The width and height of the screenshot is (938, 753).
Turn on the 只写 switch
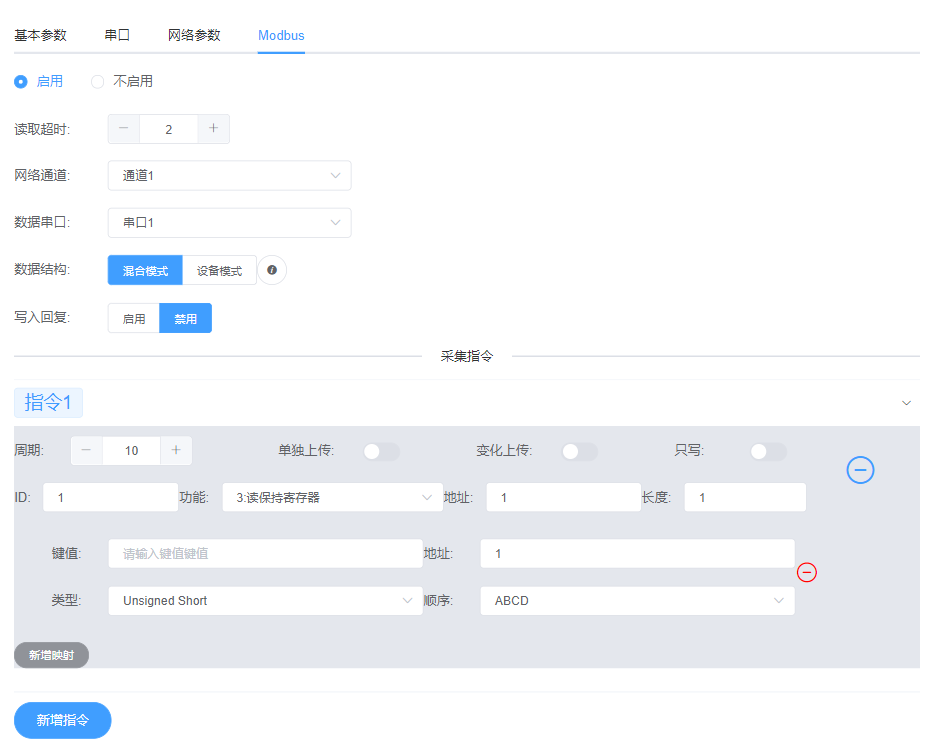pos(767,452)
